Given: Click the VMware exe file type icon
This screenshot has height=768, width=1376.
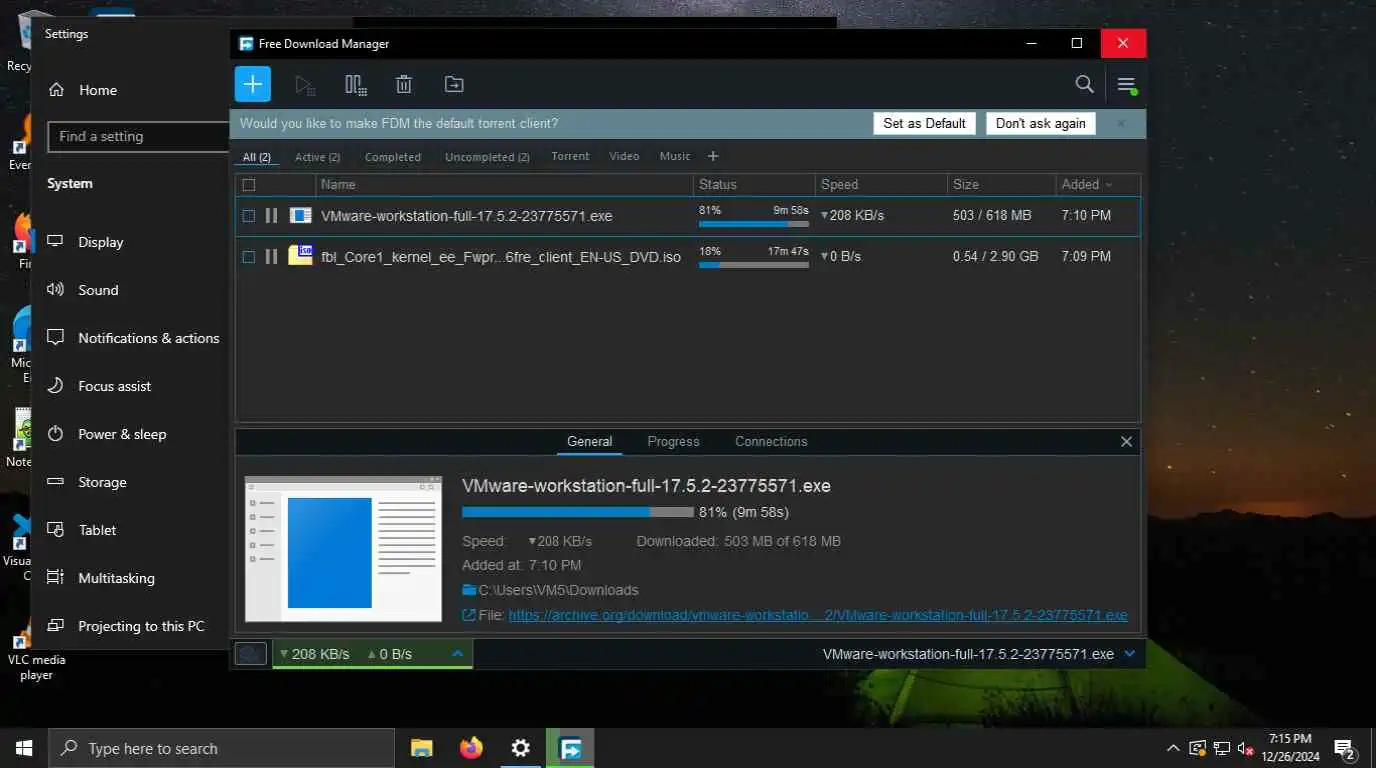Looking at the screenshot, I should coord(300,215).
